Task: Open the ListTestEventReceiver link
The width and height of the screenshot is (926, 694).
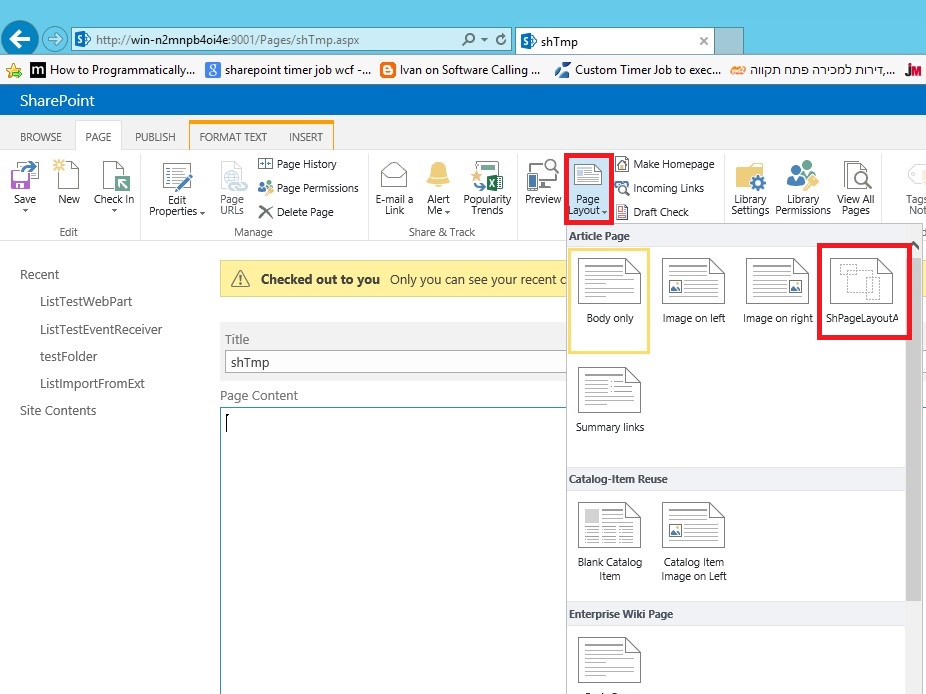Action: 101,329
